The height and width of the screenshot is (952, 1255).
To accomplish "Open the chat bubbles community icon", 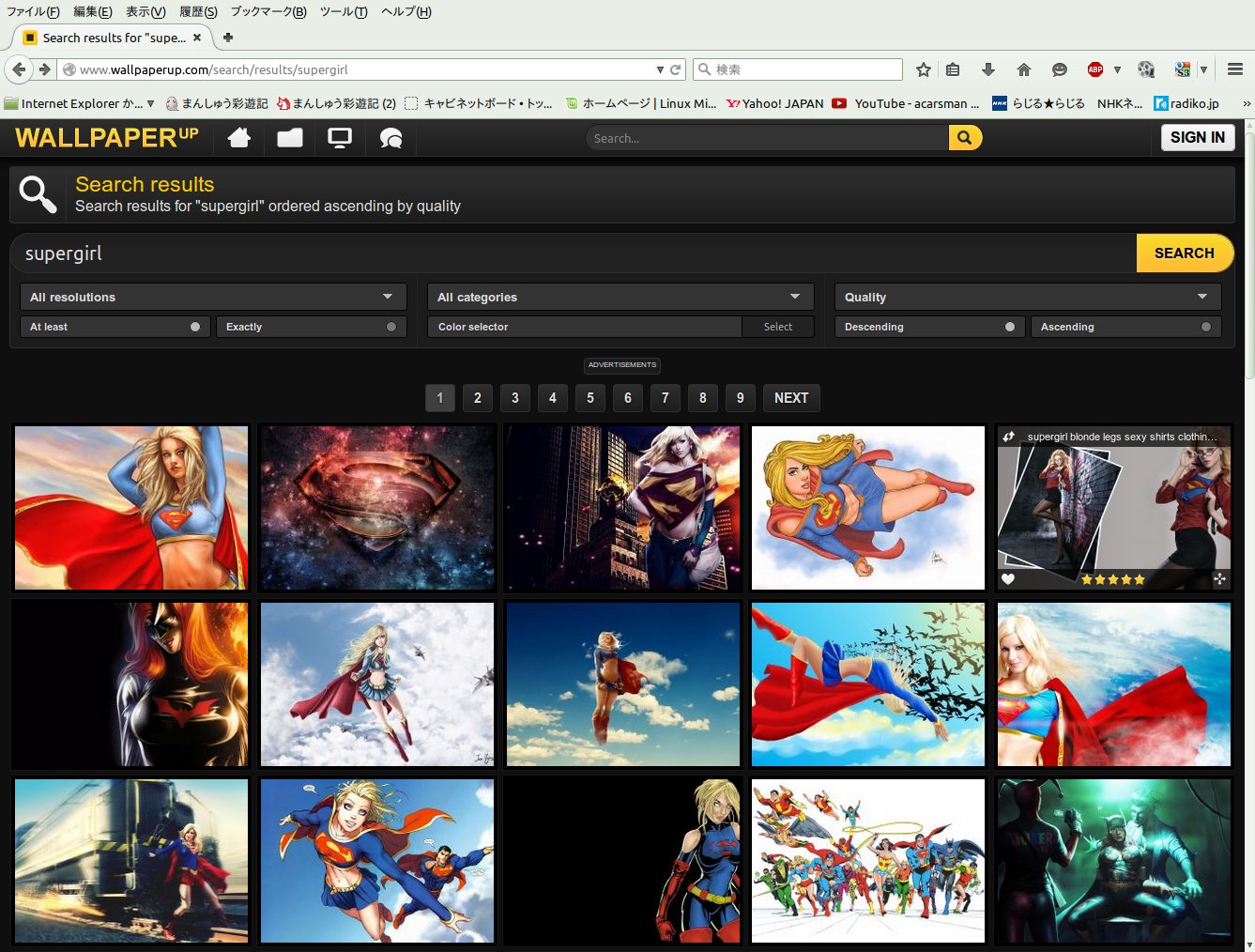I will (390, 139).
